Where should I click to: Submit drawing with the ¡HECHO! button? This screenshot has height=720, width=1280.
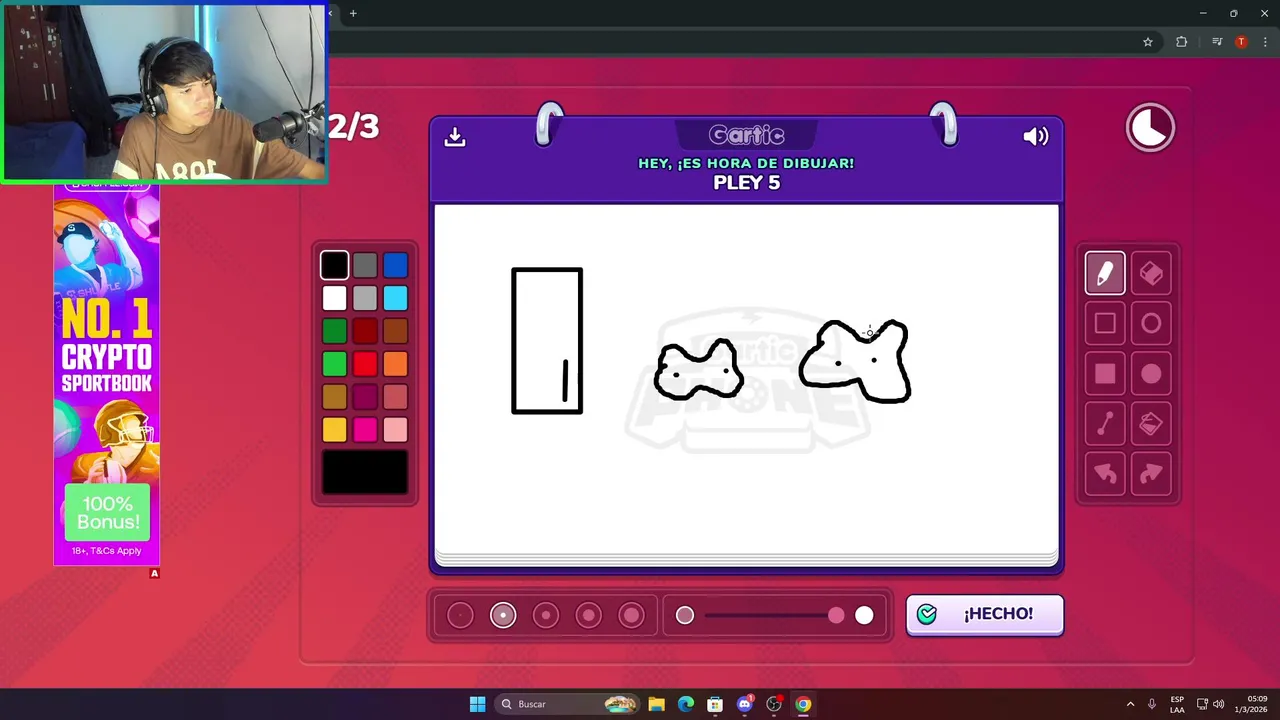point(985,614)
